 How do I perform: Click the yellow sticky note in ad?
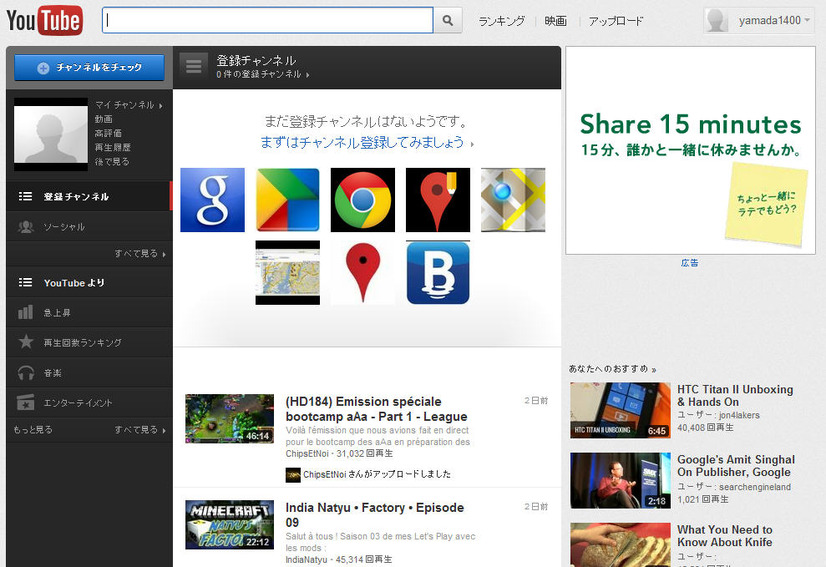point(766,203)
